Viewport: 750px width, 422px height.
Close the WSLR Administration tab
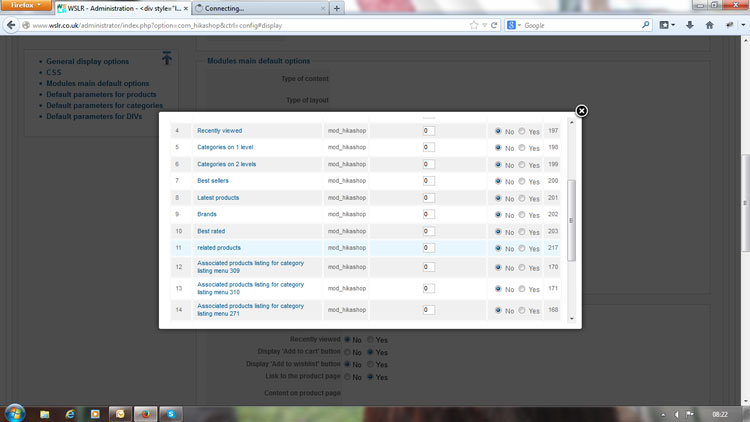coord(186,8)
